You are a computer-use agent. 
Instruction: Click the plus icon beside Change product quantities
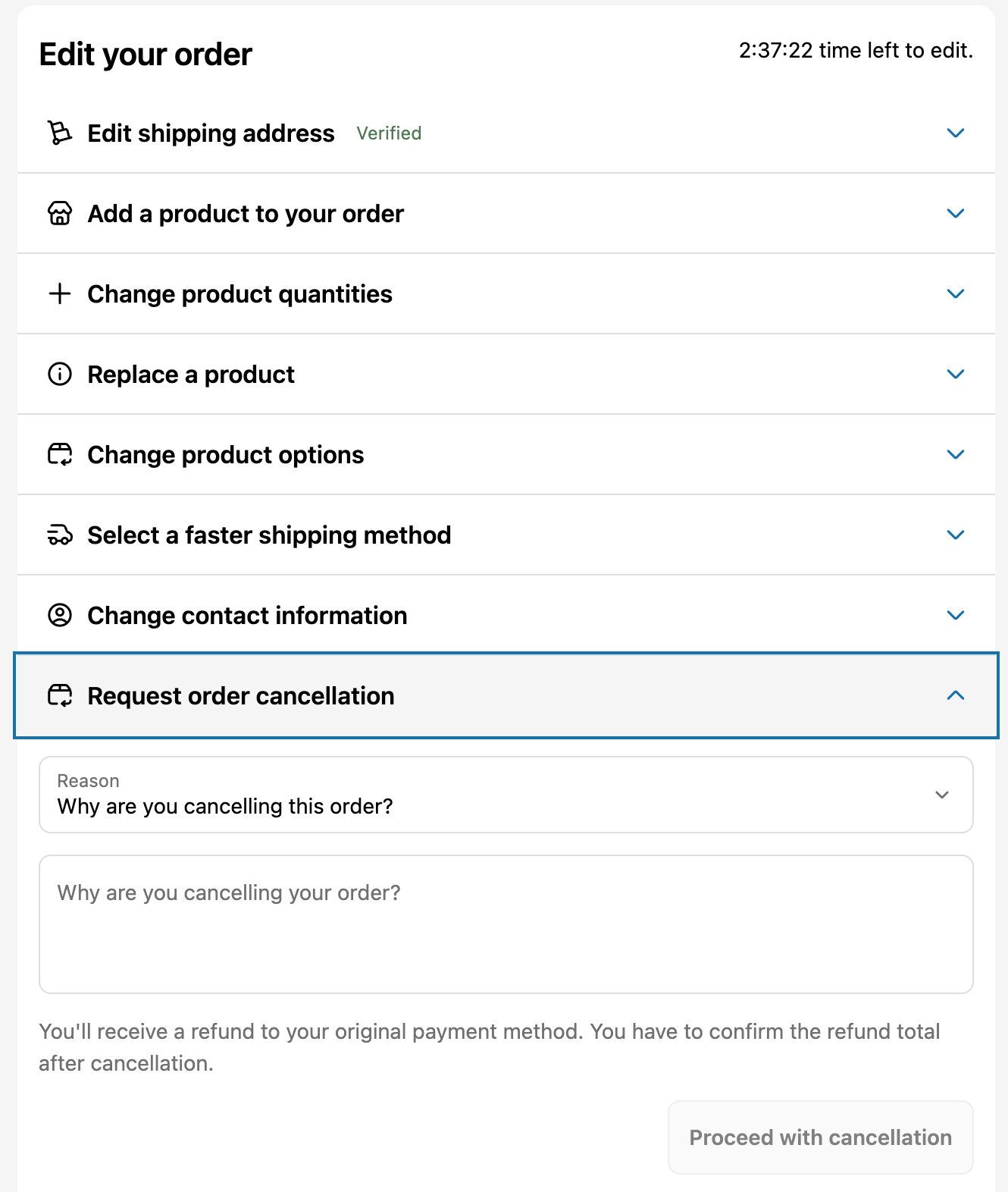coord(60,293)
